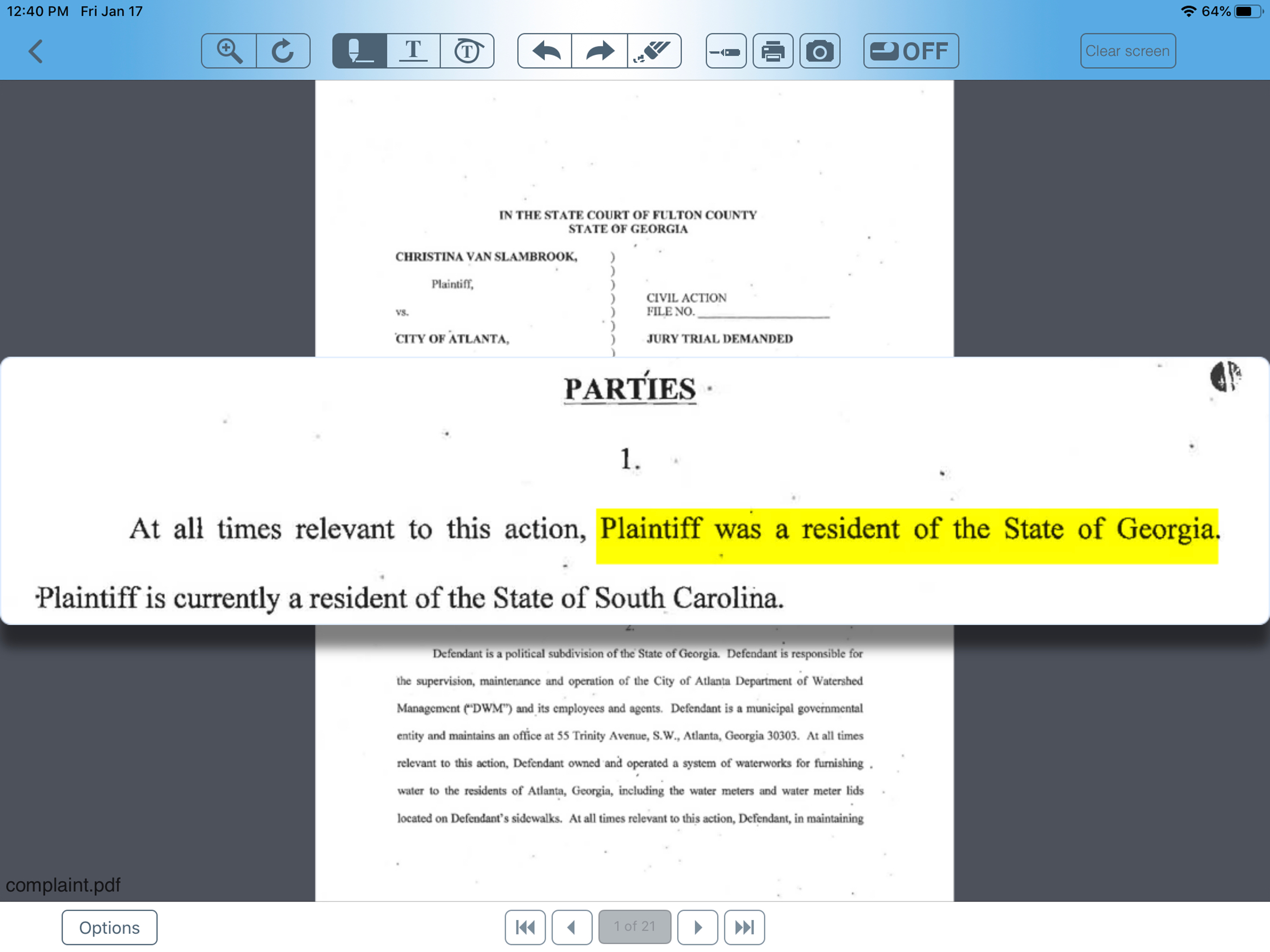Screen dimensions: 1270x952
Task: Select the circled T callout tool
Action: click(x=467, y=51)
